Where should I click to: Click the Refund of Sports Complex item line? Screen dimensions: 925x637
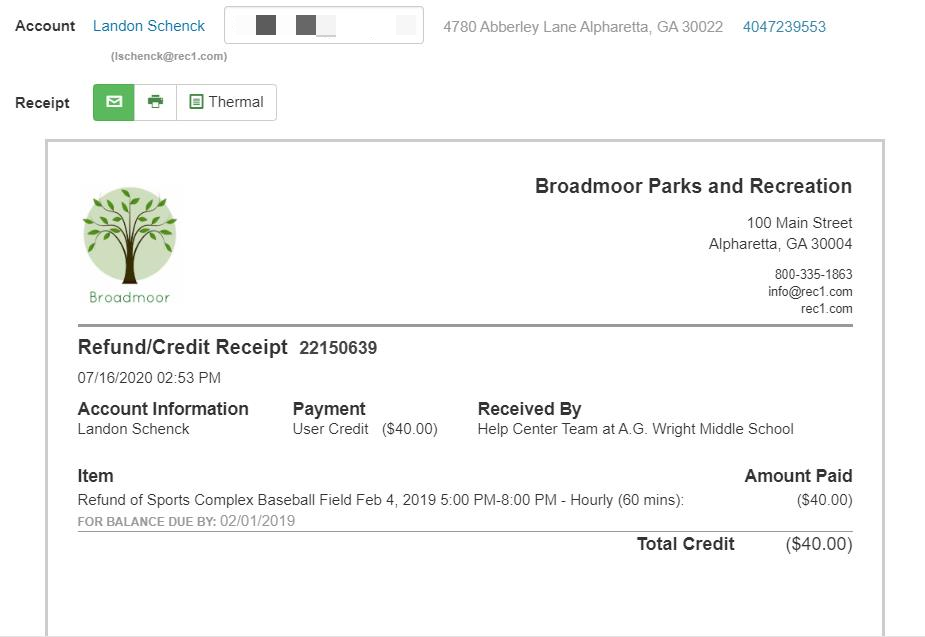(381, 500)
